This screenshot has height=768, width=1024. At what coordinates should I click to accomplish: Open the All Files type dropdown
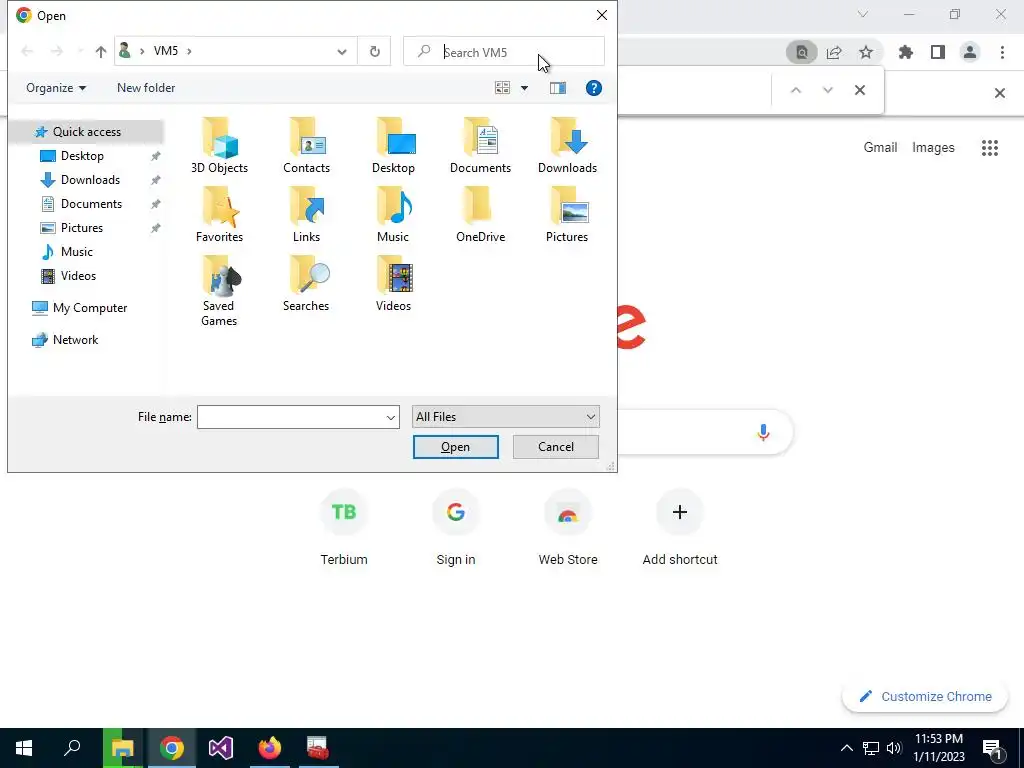pyautogui.click(x=505, y=417)
